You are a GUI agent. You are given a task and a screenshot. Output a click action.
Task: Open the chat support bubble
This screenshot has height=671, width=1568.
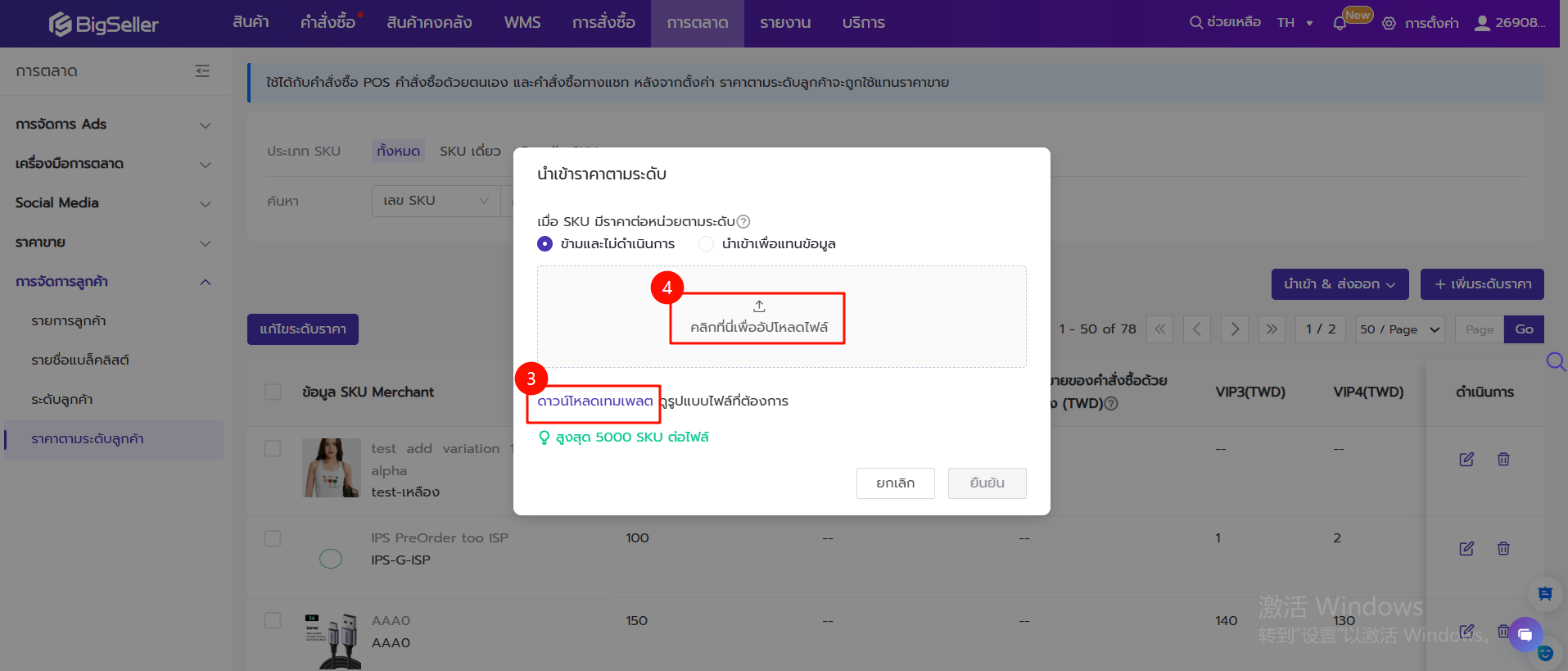click(1525, 634)
